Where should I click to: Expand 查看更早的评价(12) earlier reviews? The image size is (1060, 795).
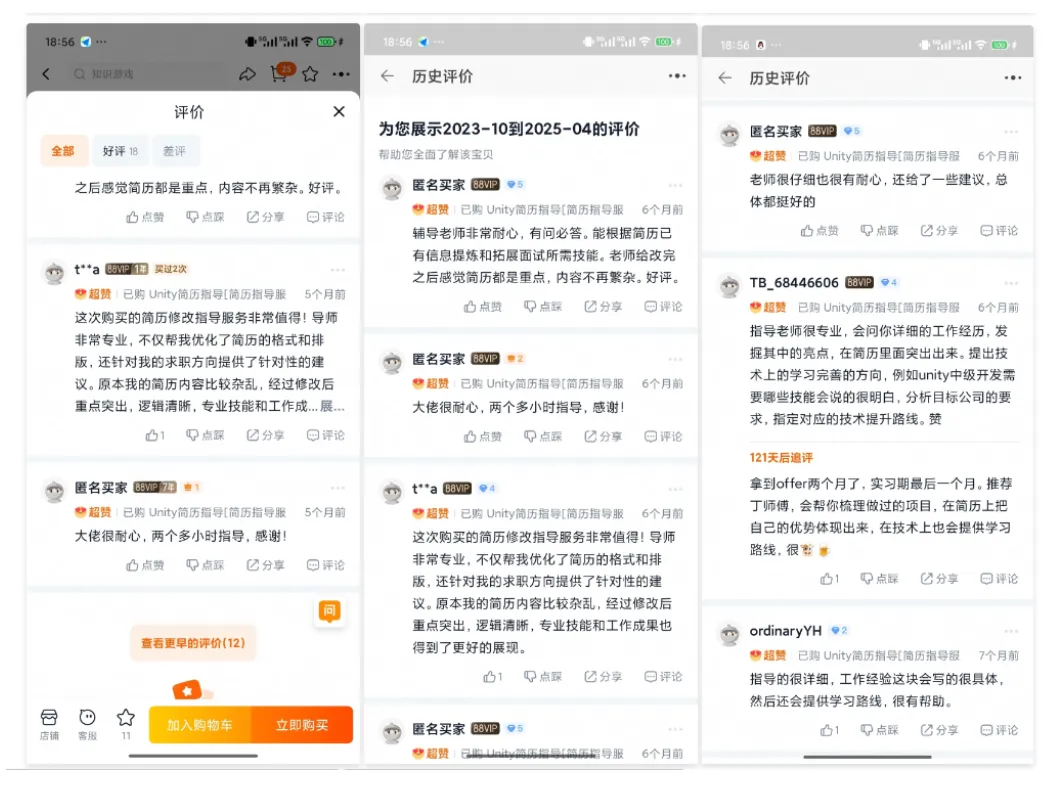193,643
